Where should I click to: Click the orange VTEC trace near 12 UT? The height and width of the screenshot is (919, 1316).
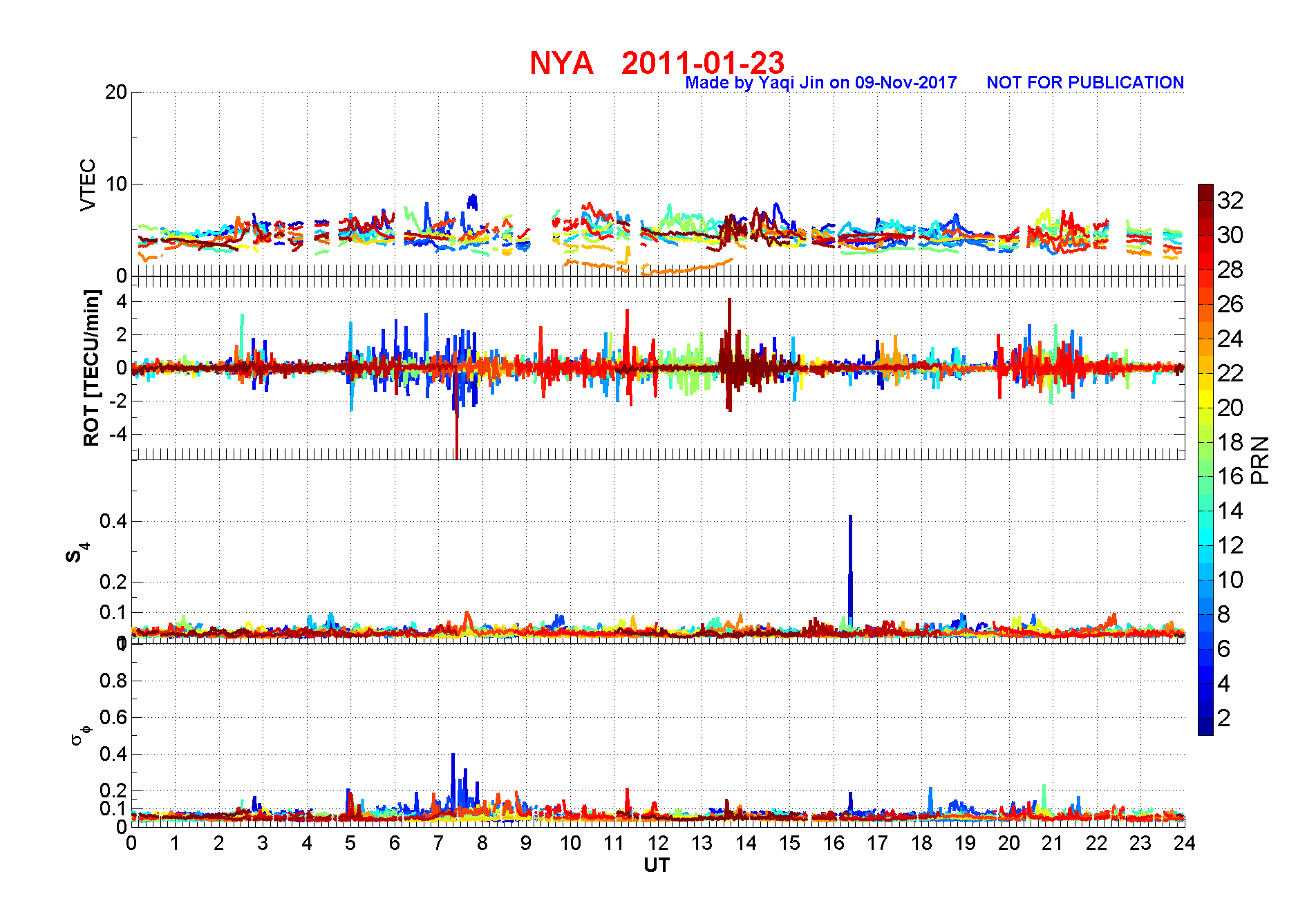point(688,268)
